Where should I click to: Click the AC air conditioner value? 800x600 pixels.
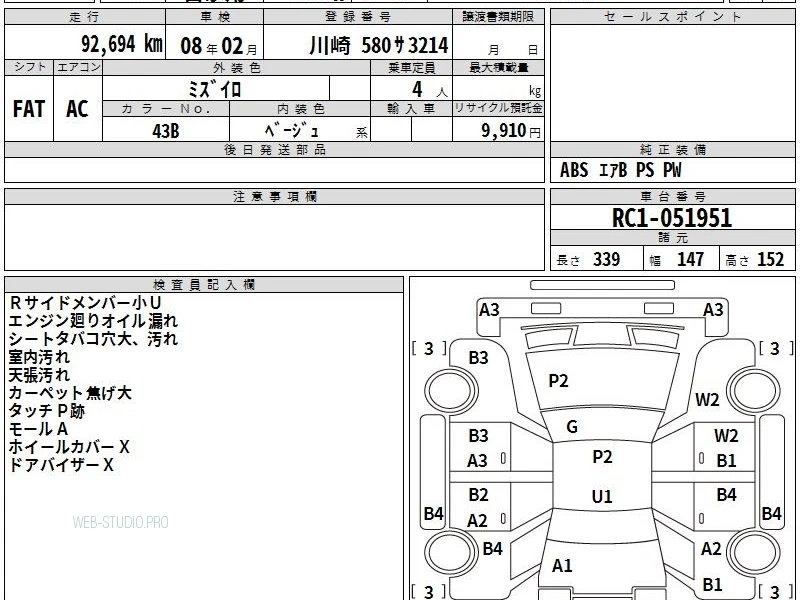click(x=77, y=109)
